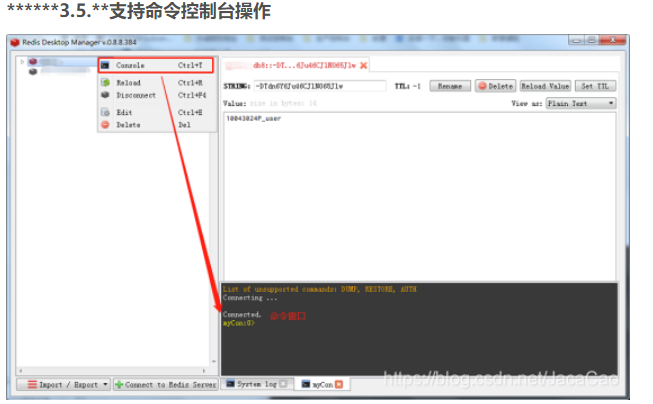Click the 10043024P_user value text
653x404 pixels.
[253, 119]
